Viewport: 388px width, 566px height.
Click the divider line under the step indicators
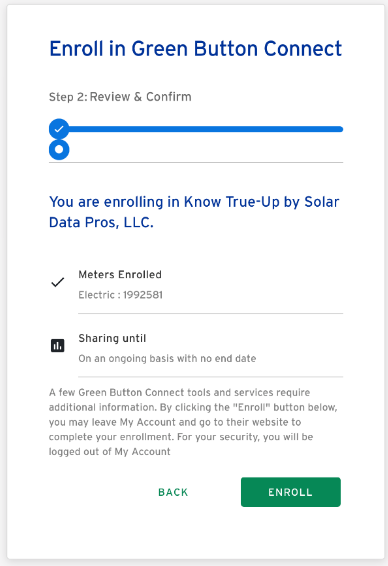pos(196,162)
